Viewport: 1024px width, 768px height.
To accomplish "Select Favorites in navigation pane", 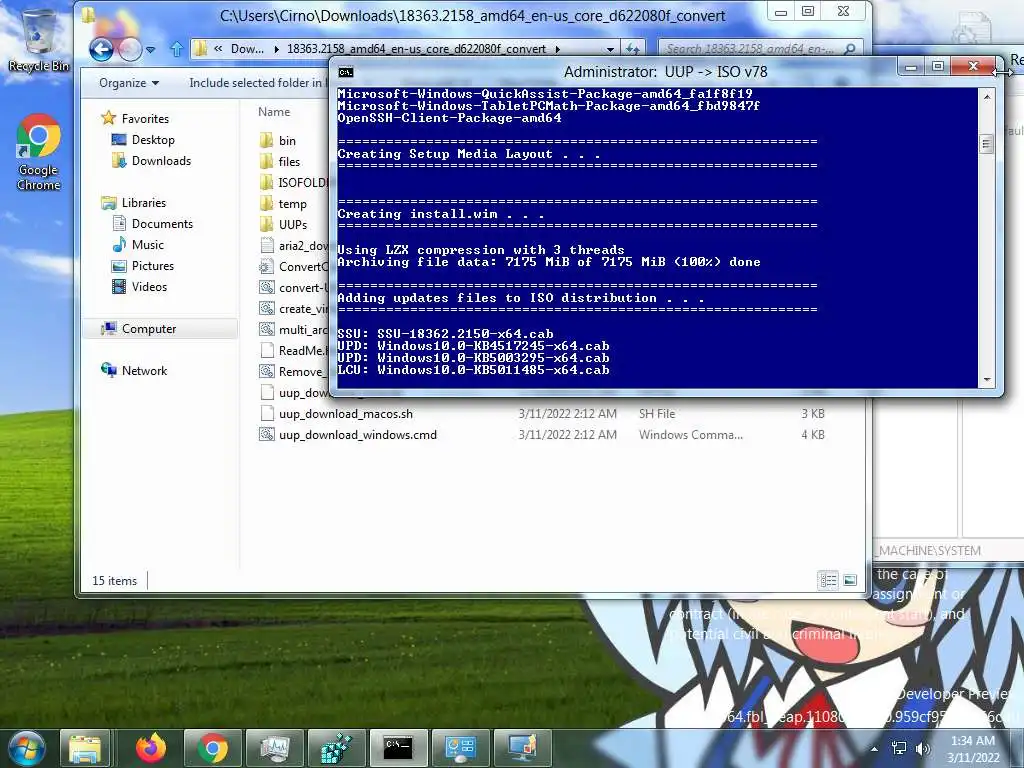I will 135,118.
